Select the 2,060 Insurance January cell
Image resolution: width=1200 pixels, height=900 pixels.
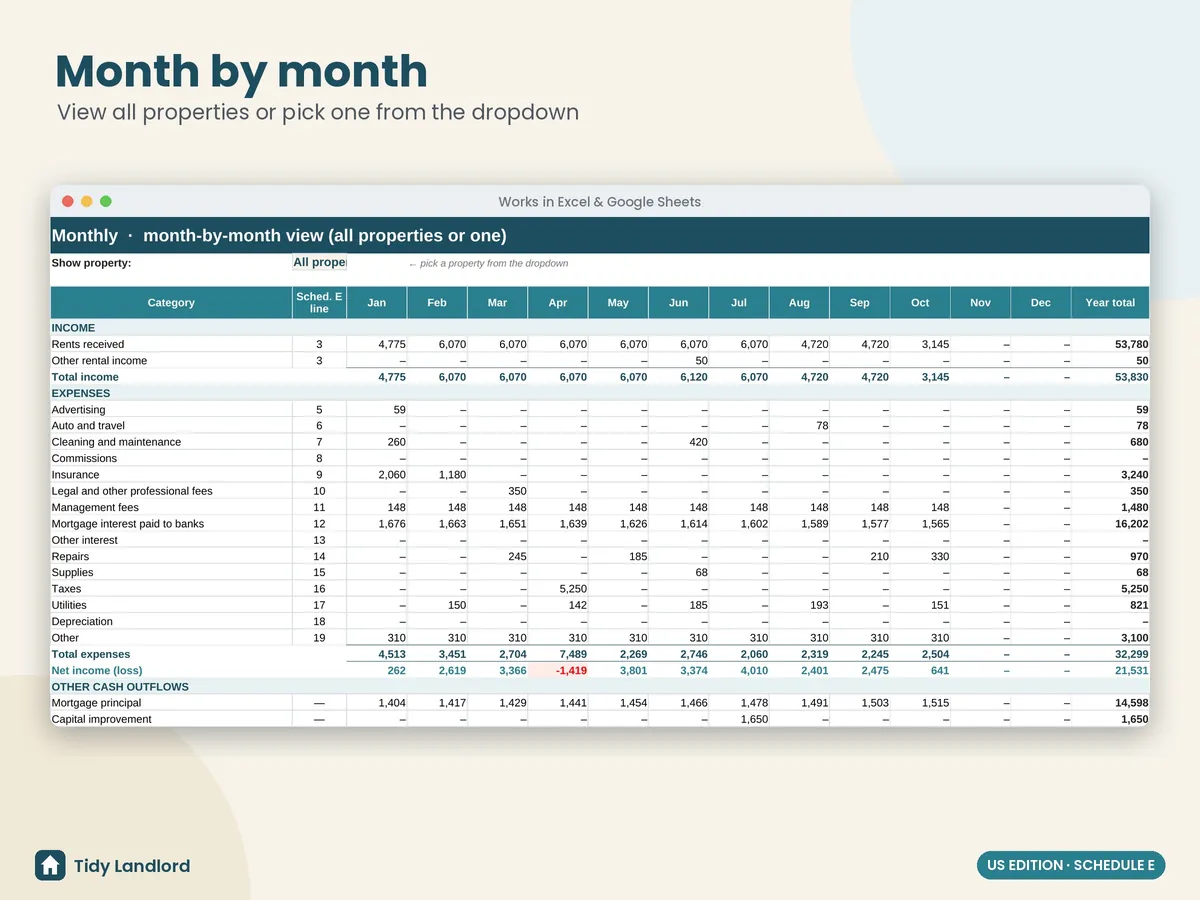[377, 475]
